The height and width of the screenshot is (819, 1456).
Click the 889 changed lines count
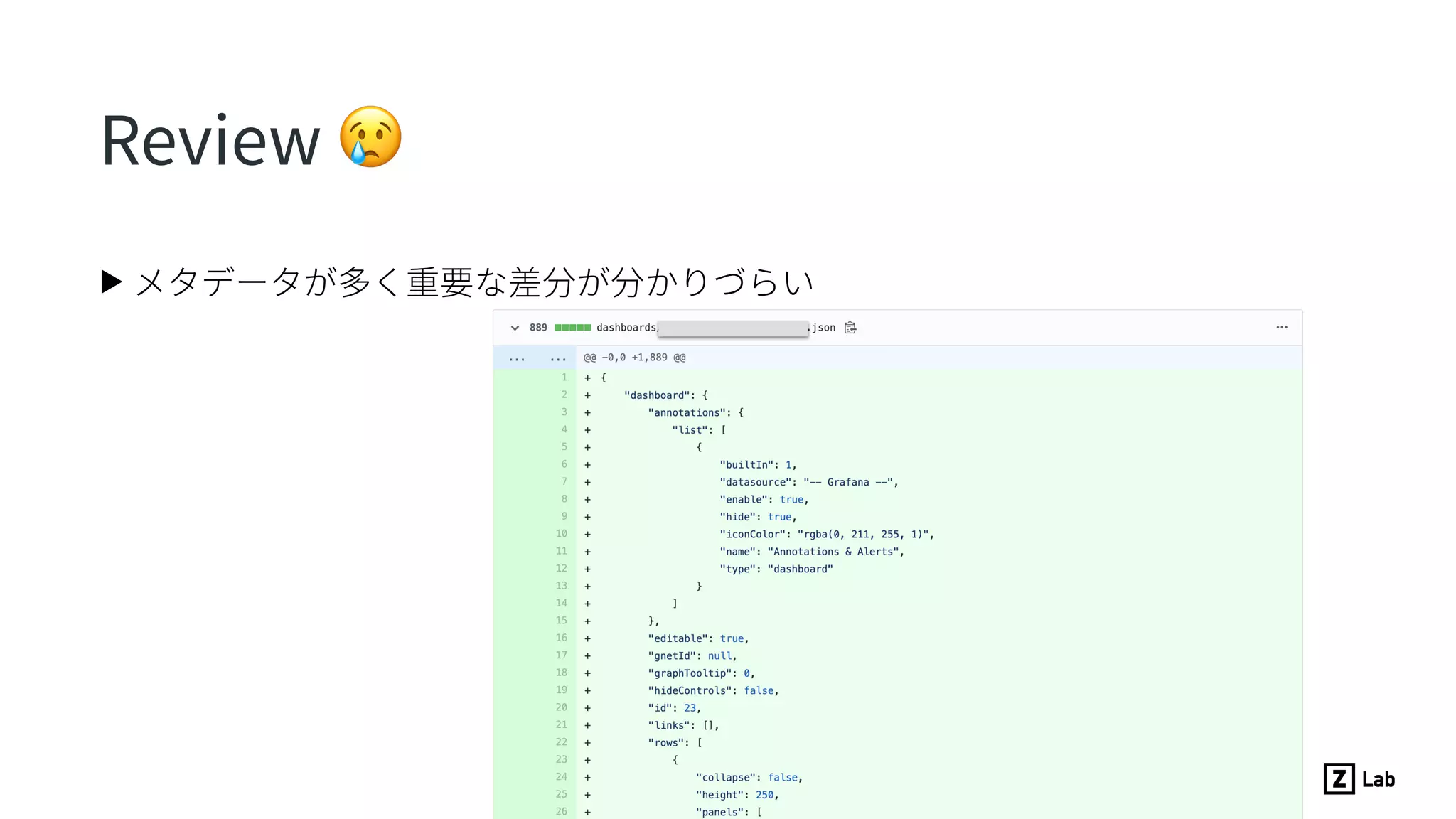[x=538, y=328]
